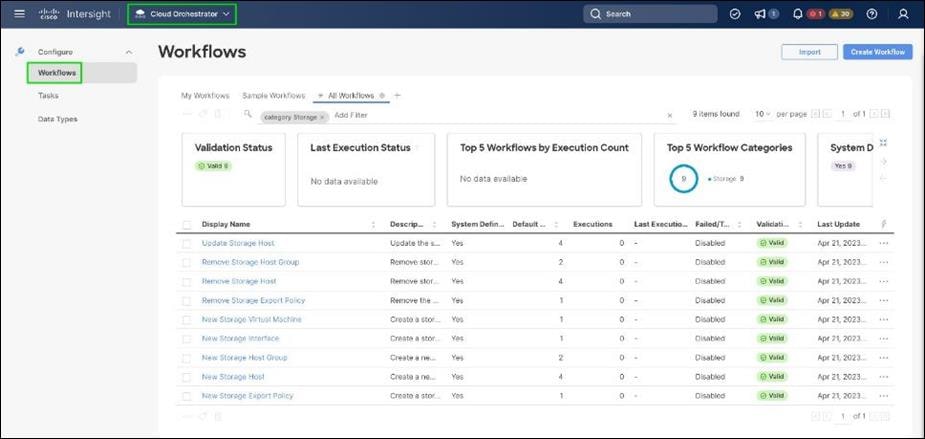925x439 pixels.
Task: Open the announcements megaphone icon
Action: pyautogui.click(x=760, y=14)
